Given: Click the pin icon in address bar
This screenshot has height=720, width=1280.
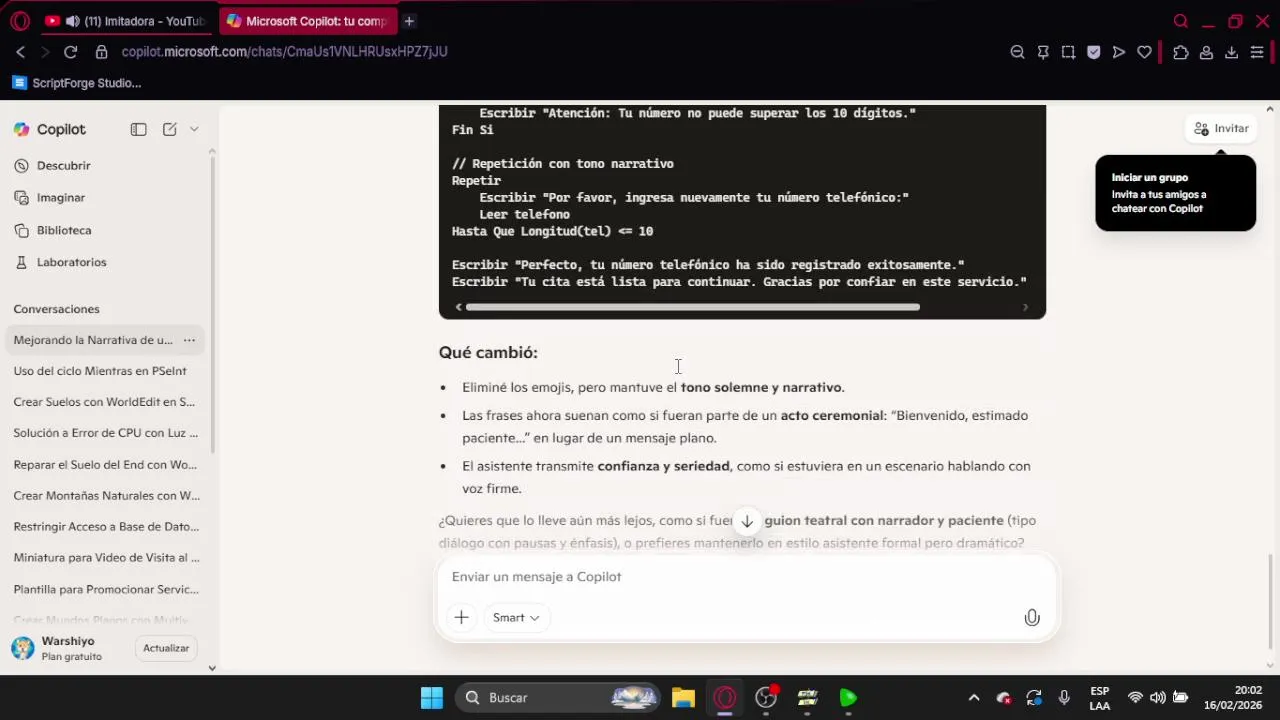Looking at the screenshot, I should (1043, 52).
